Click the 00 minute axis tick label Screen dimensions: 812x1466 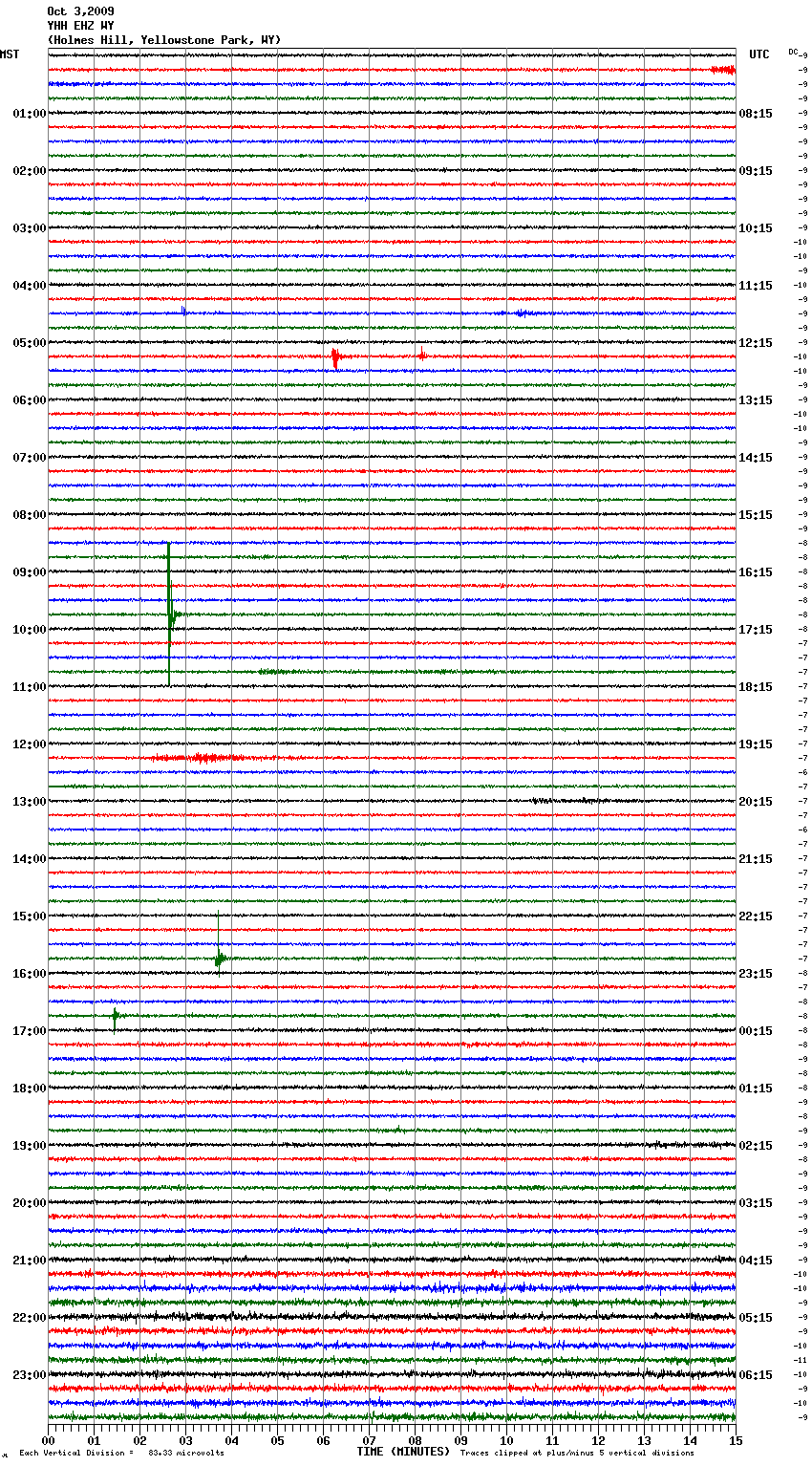point(48,1440)
